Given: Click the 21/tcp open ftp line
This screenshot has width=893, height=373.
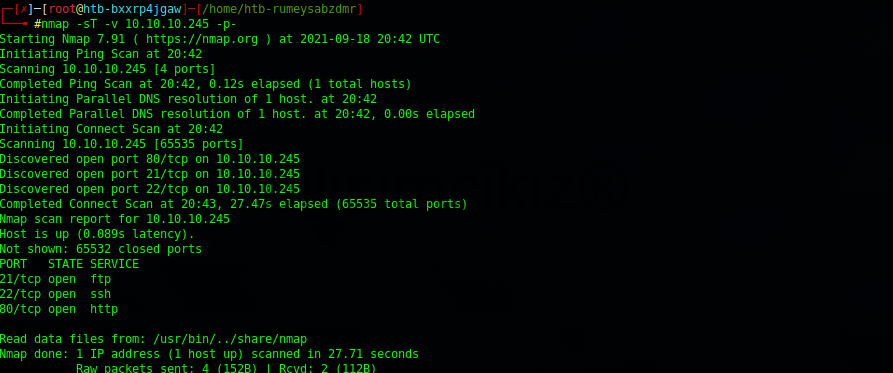Looking at the screenshot, I should point(55,279).
